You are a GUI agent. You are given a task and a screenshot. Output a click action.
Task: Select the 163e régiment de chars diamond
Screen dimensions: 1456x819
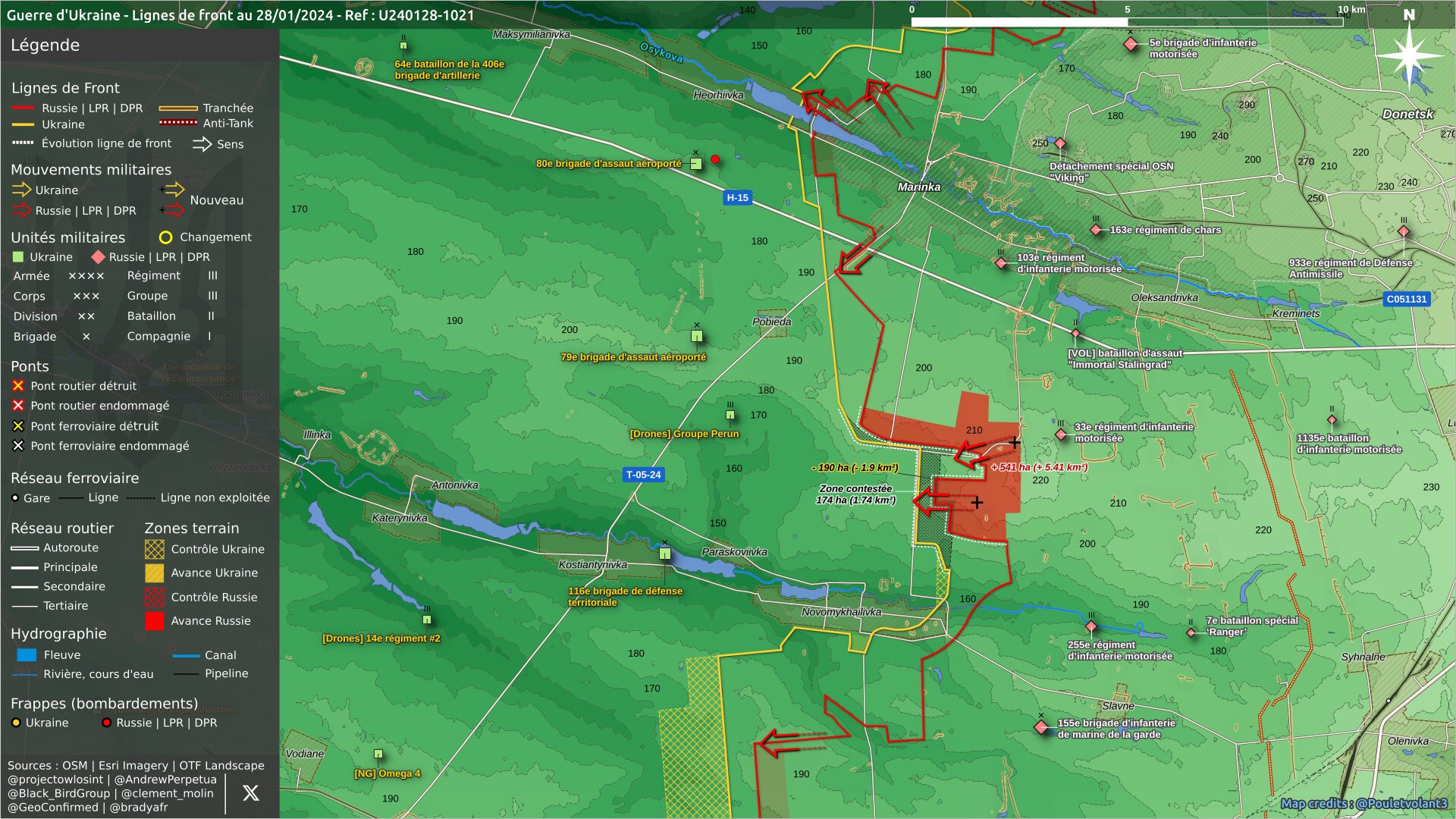(1096, 230)
